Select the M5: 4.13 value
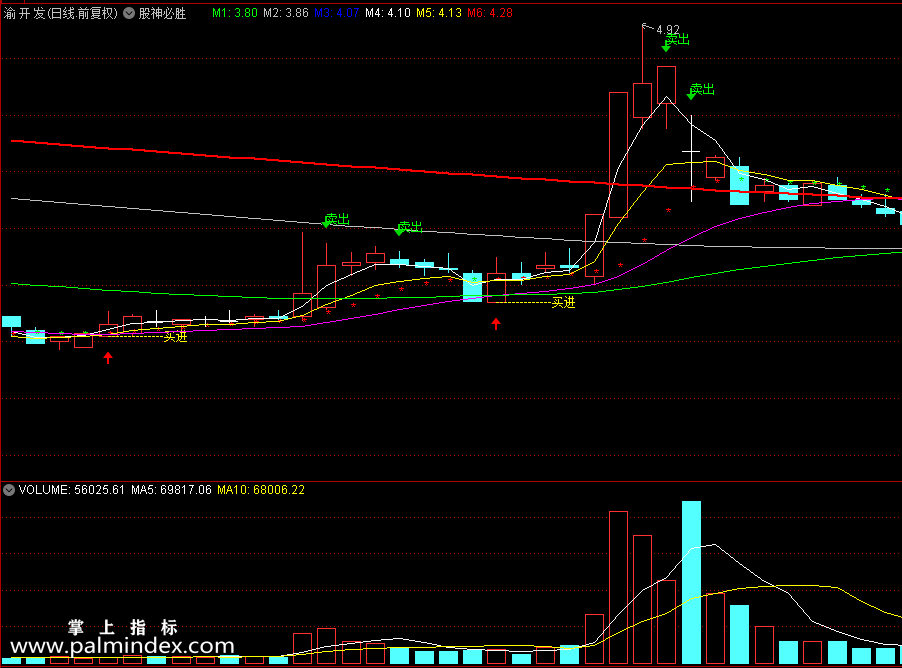 click(x=439, y=13)
